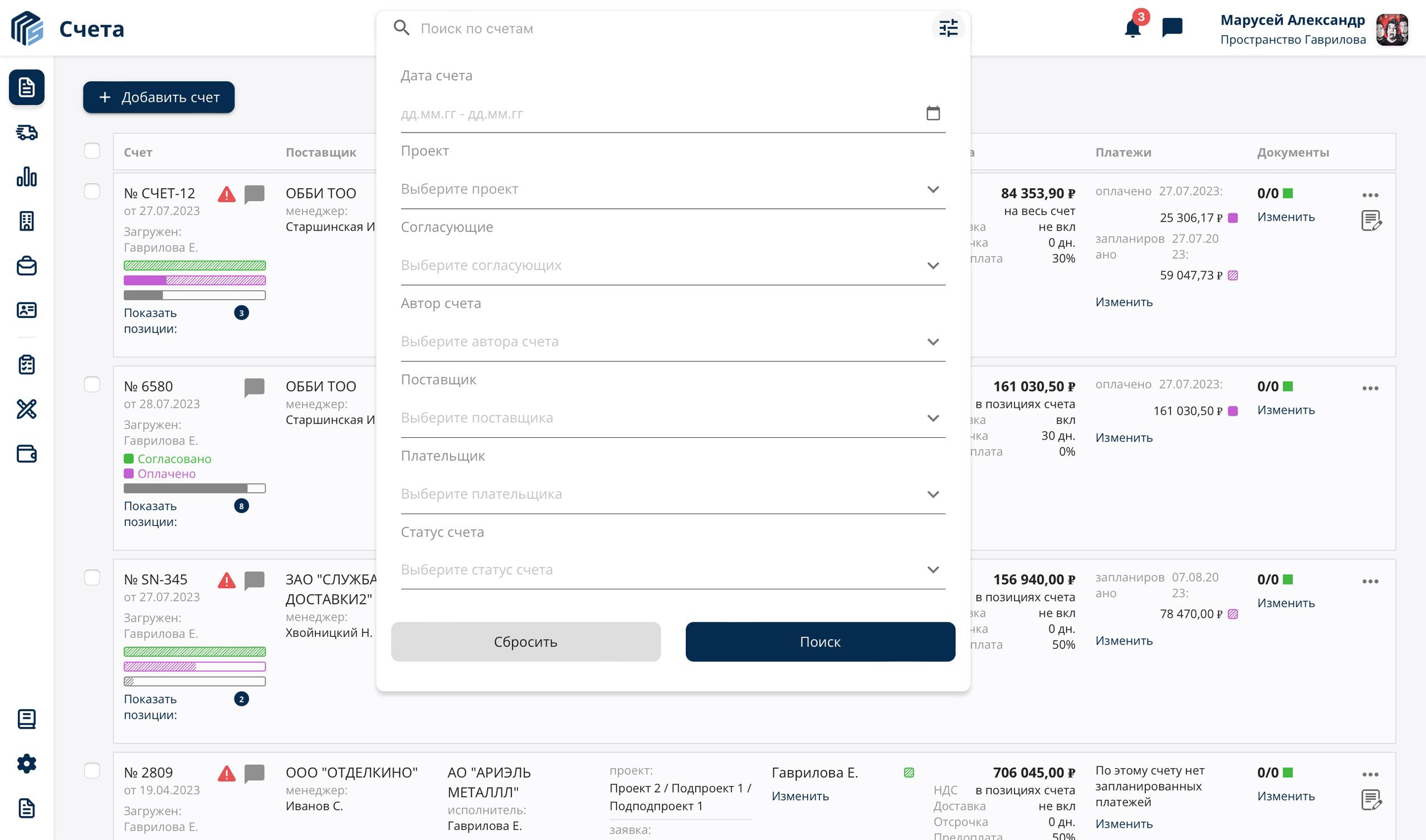Open three-dots menu for invoice 2809
1426x840 pixels.
1370,774
